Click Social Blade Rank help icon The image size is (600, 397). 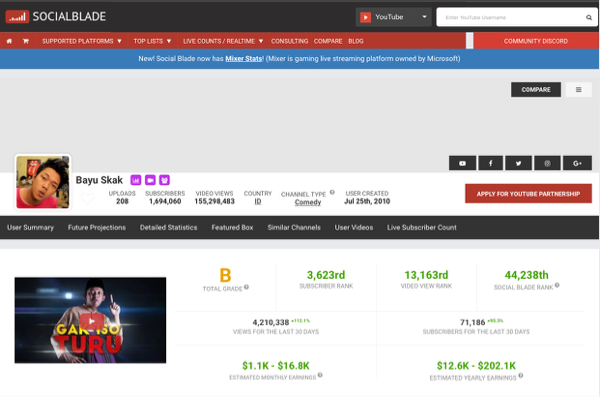557,285
